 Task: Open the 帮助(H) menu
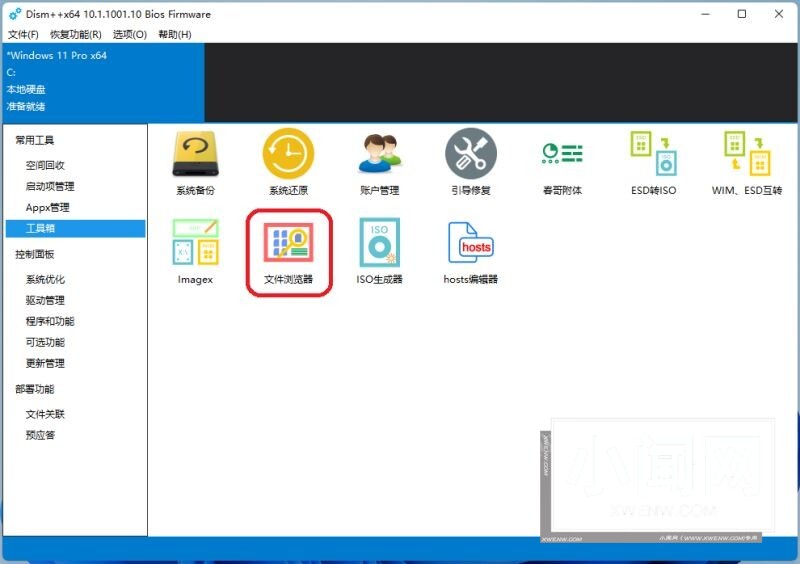174,35
